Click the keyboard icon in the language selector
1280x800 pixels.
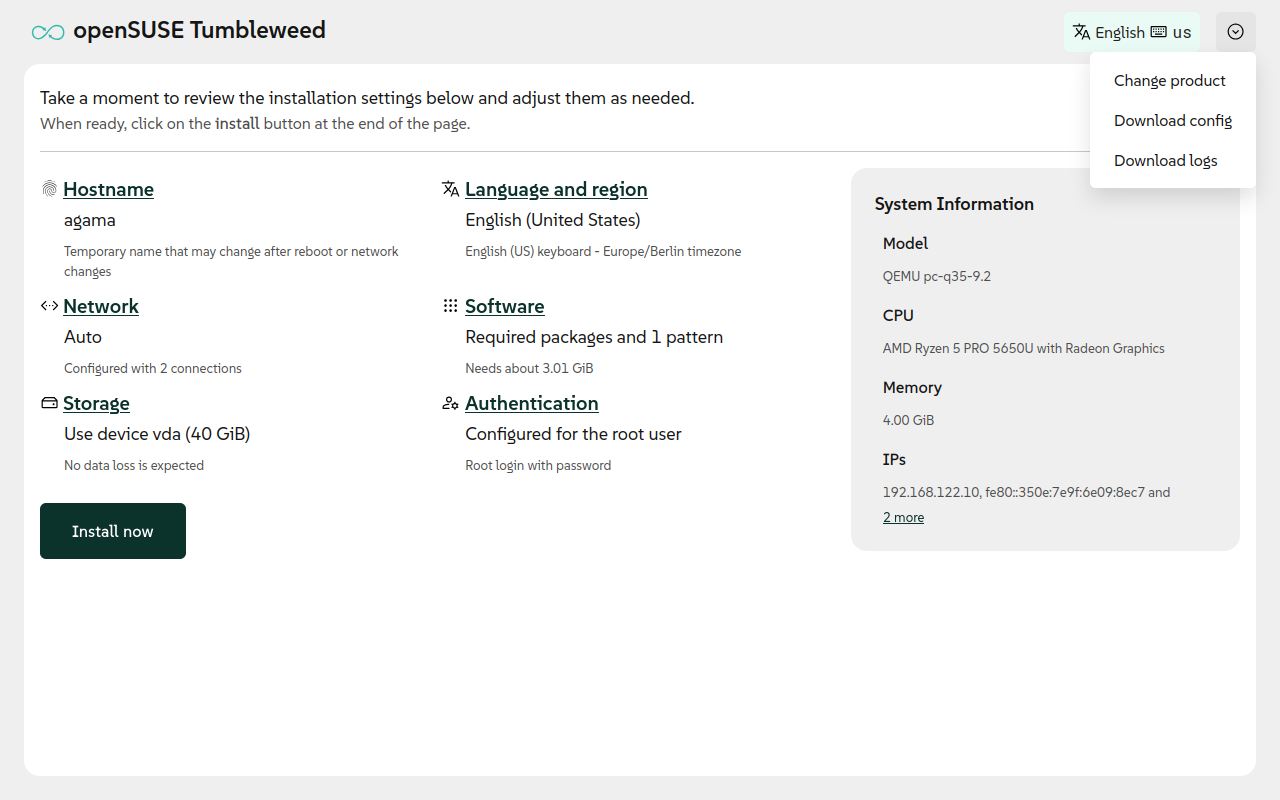(x=1160, y=31)
